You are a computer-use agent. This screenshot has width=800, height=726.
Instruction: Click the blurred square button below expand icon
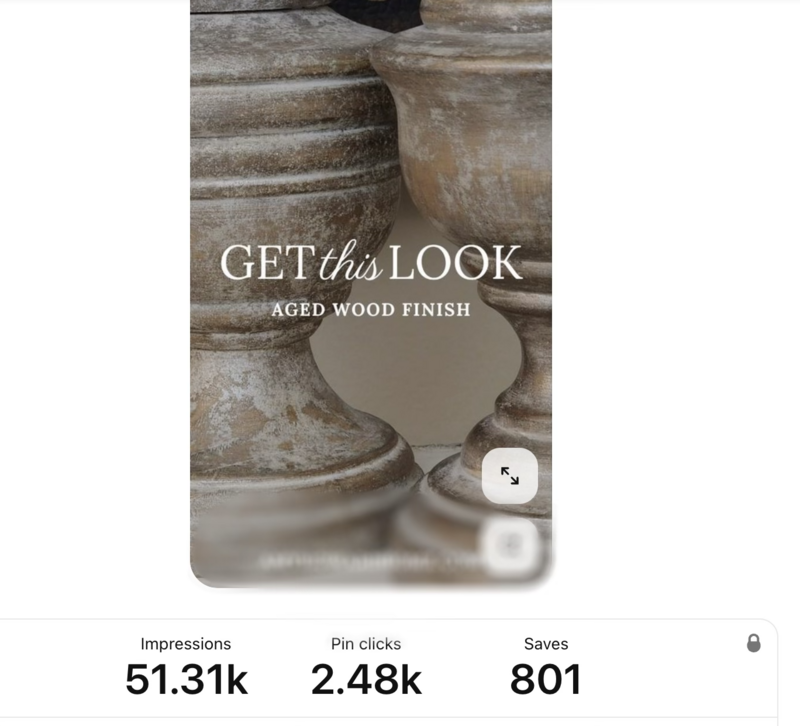coord(511,546)
